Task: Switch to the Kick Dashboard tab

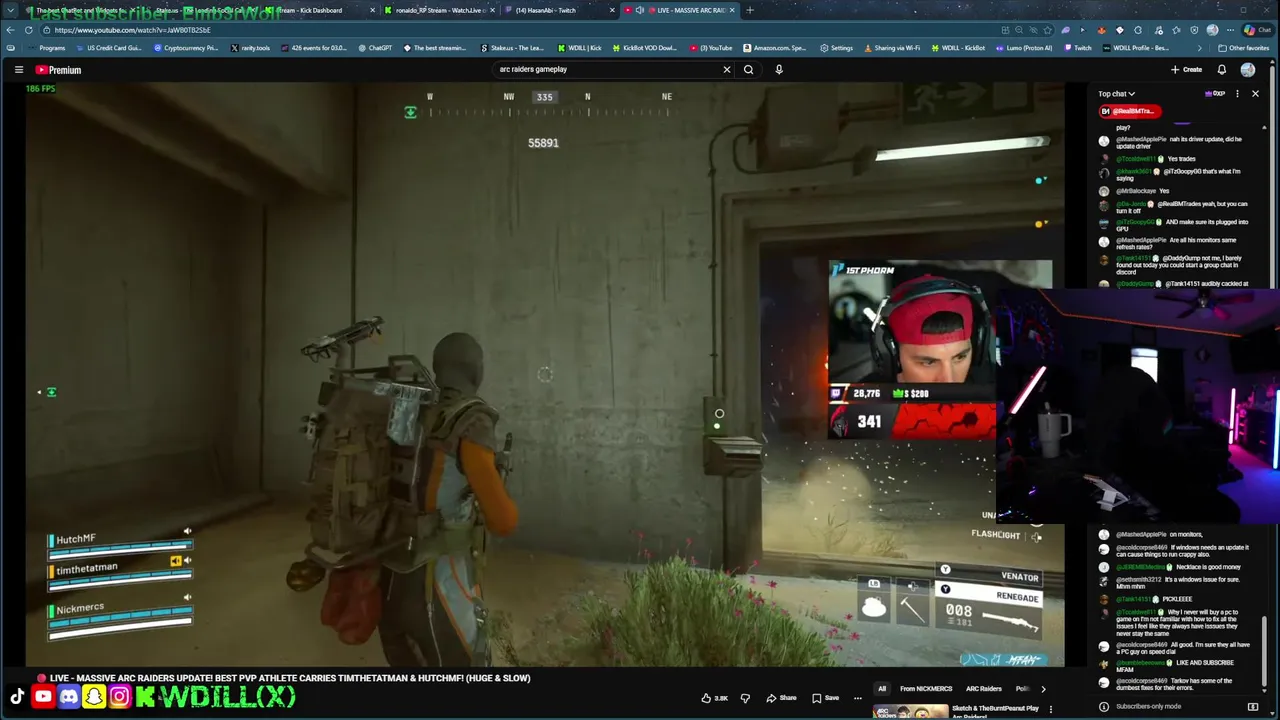Action: pyautogui.click(x=318, y=10)
